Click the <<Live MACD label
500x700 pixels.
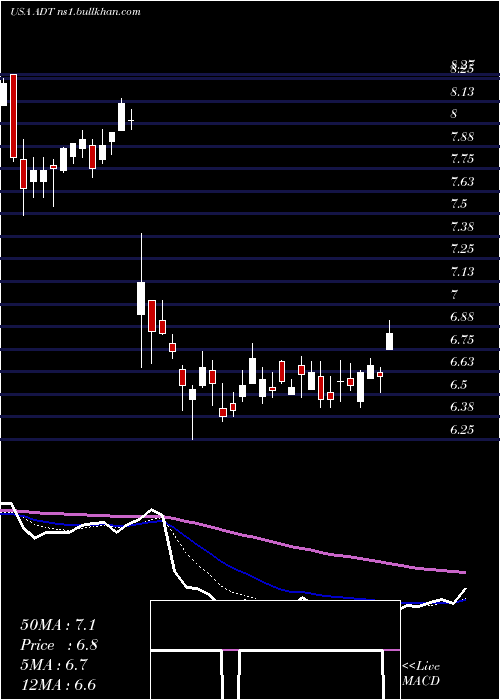[x=421, y=673]
